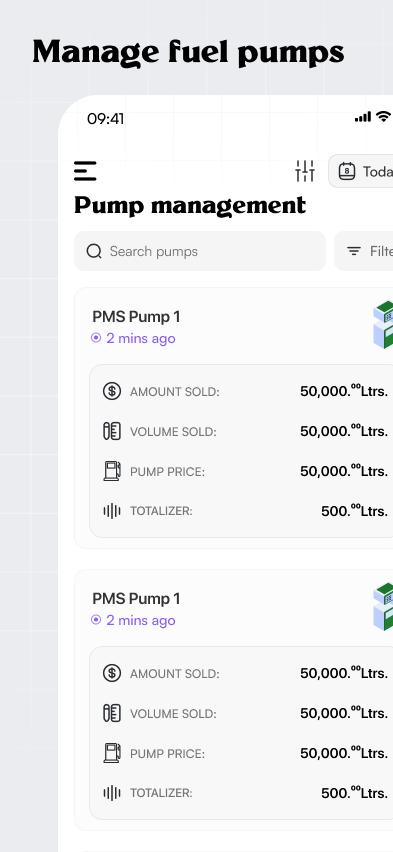Viewport: 393px width, 852px height.
Task: Click the fuel pump price icon in second card
Action: tap(112, 753)
